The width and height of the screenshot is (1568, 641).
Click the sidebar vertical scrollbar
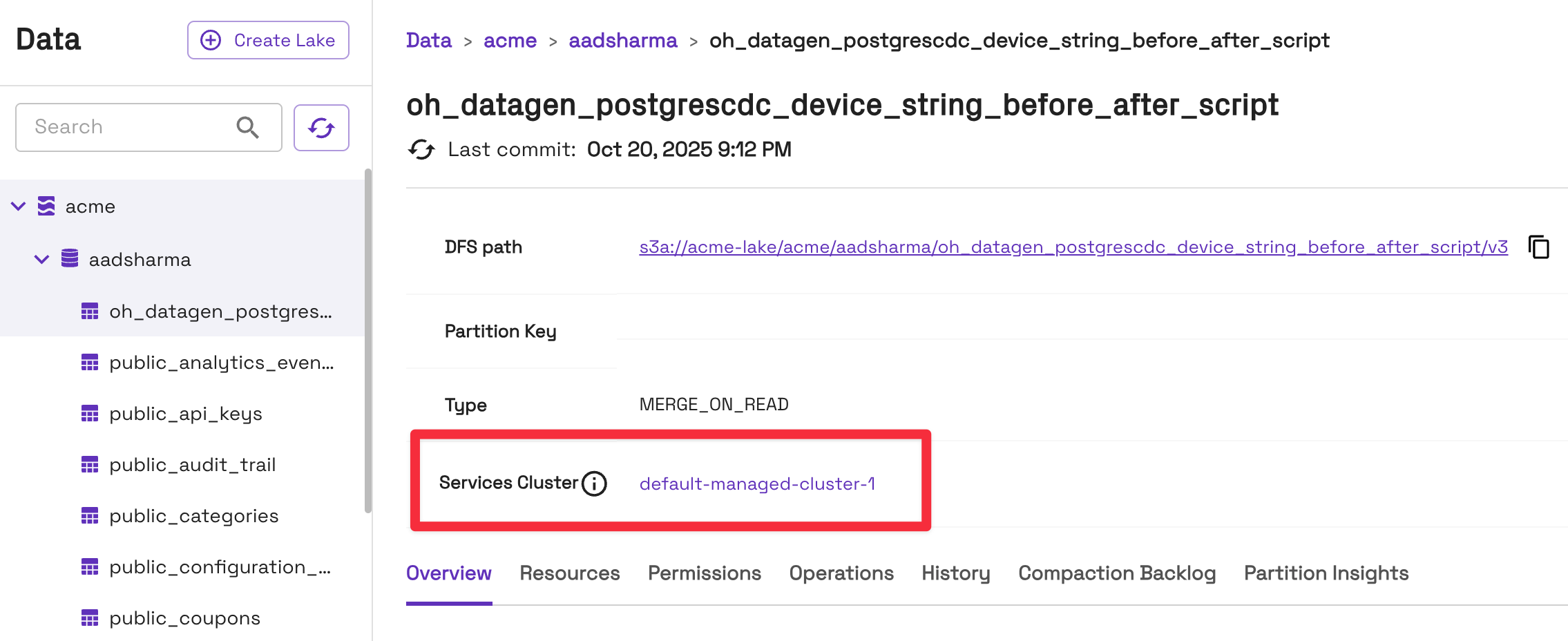368,338
